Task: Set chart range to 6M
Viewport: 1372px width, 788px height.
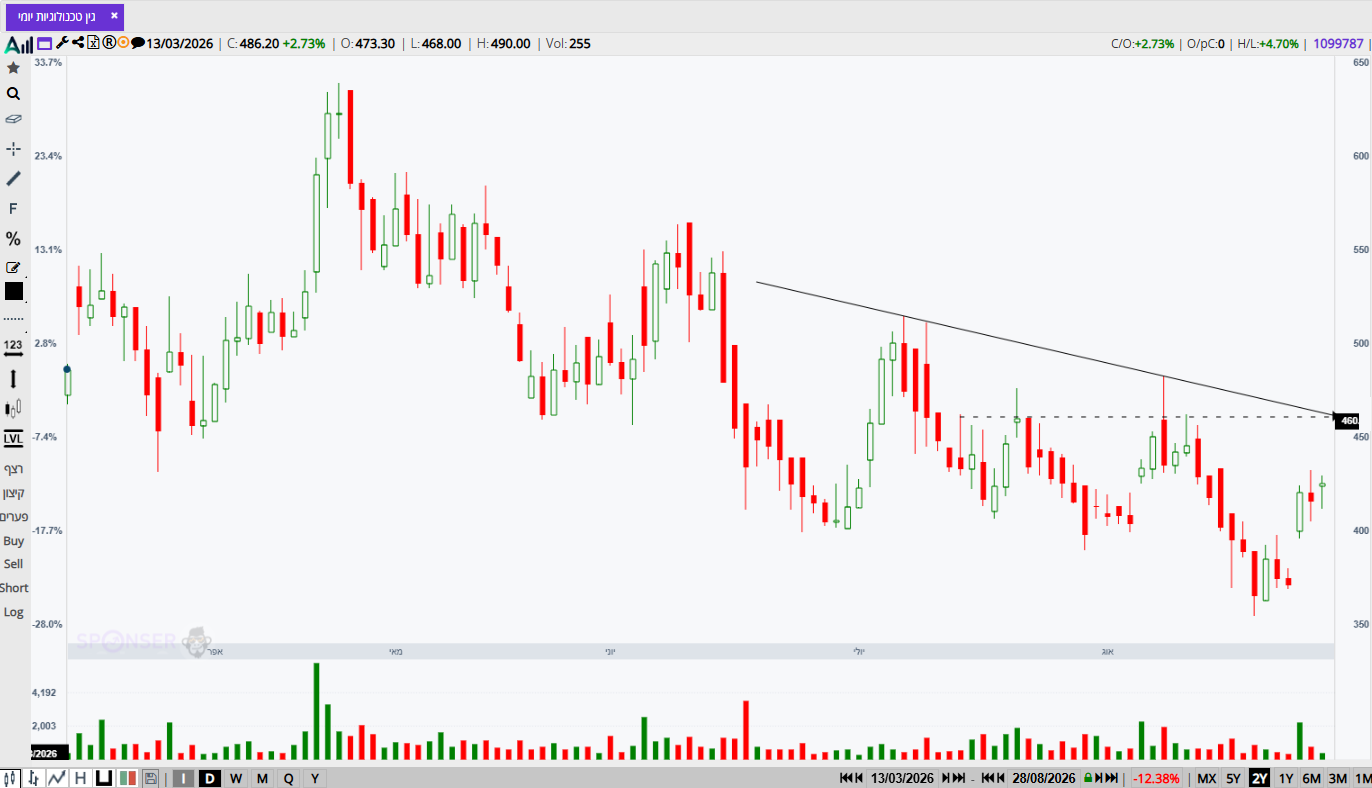Action: (x=1311, y=778)
